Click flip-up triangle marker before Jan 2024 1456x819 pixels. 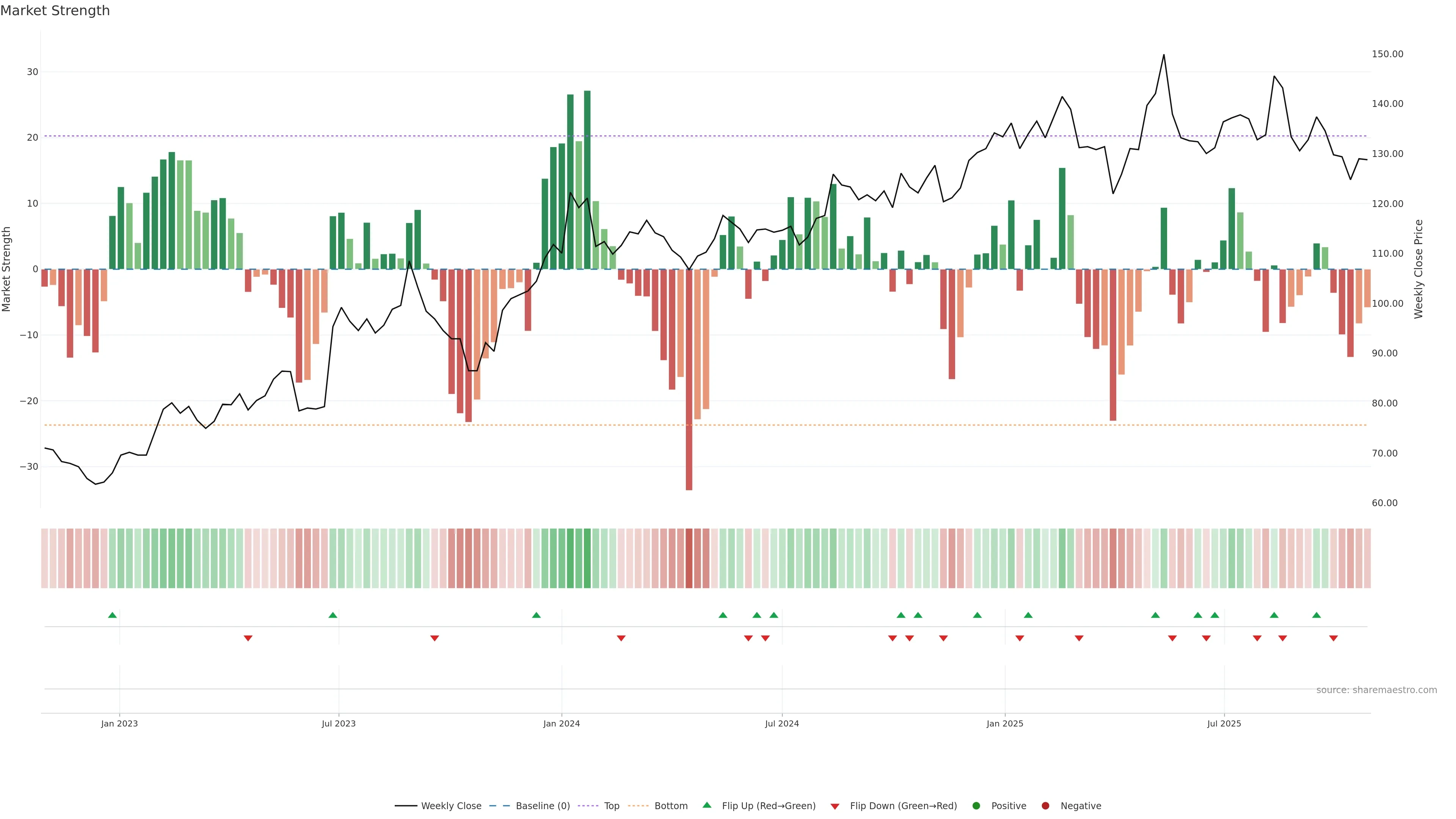coord(537,615)
